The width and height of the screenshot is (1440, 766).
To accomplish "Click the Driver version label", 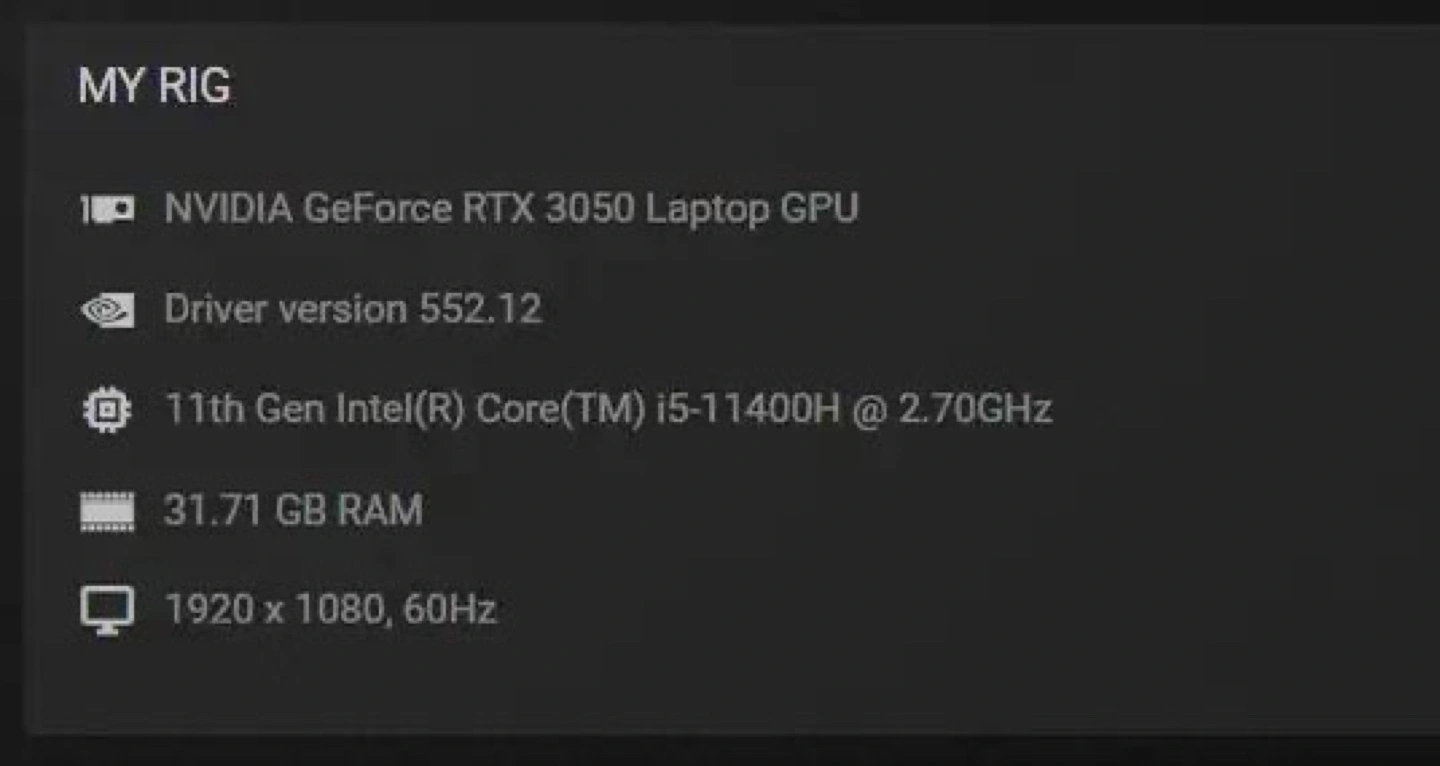I will pyautogui.click(x=285, y=309).
